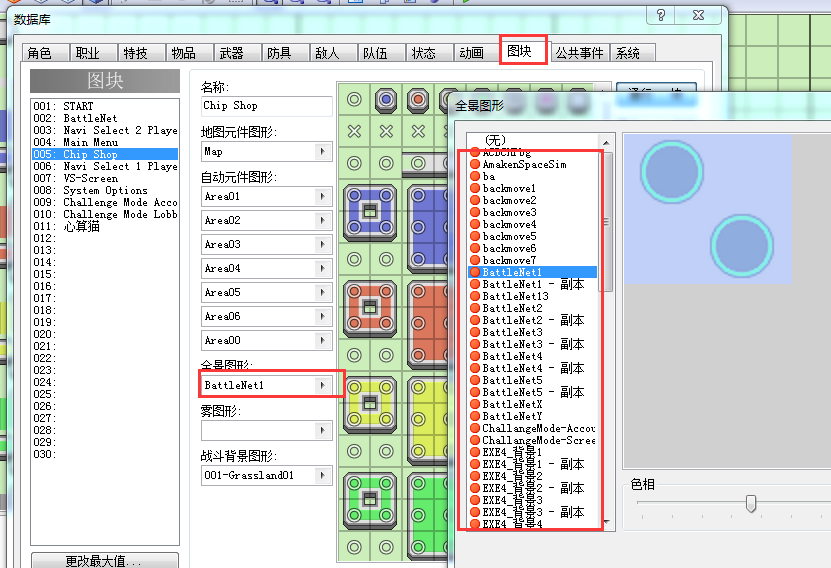Viewport: 831px width, 568px height.
Task: Select the BattleNetX graphic
Action: click(x=533, y=404)
